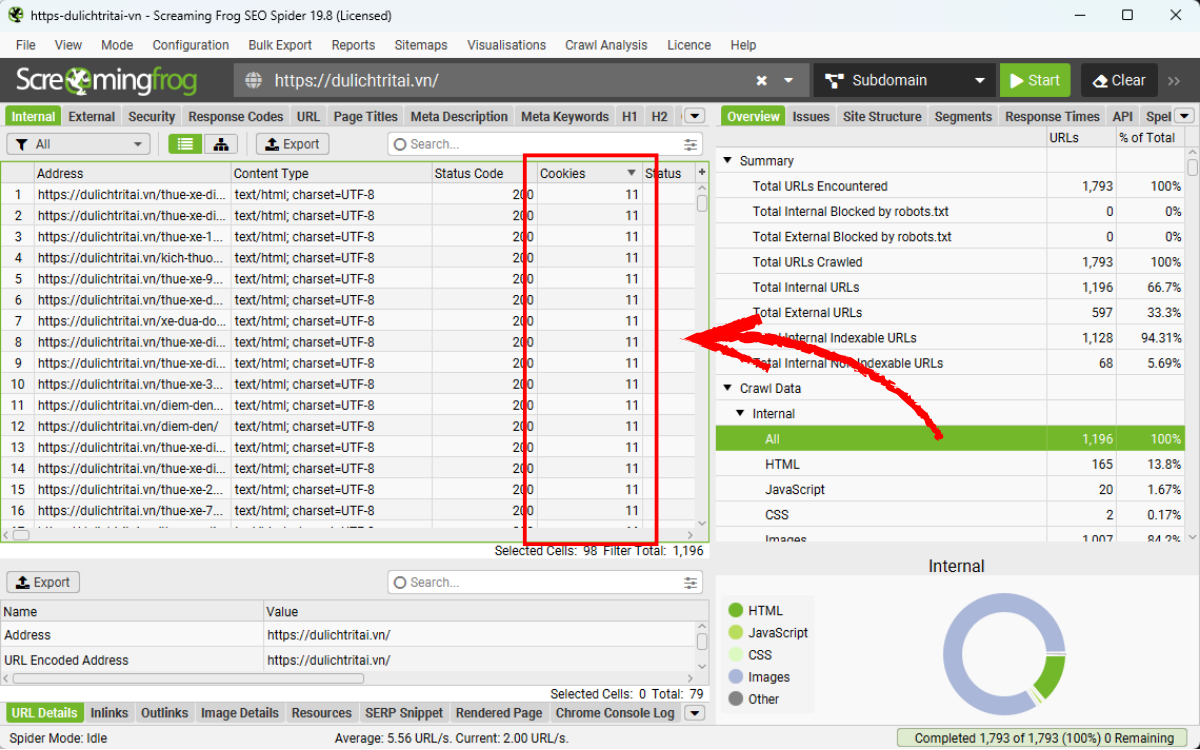Image resolution: width=1200 pixels, height=750 pixels.
Task: Open the Cookies column filter arrow
Action: coord(632,172)
